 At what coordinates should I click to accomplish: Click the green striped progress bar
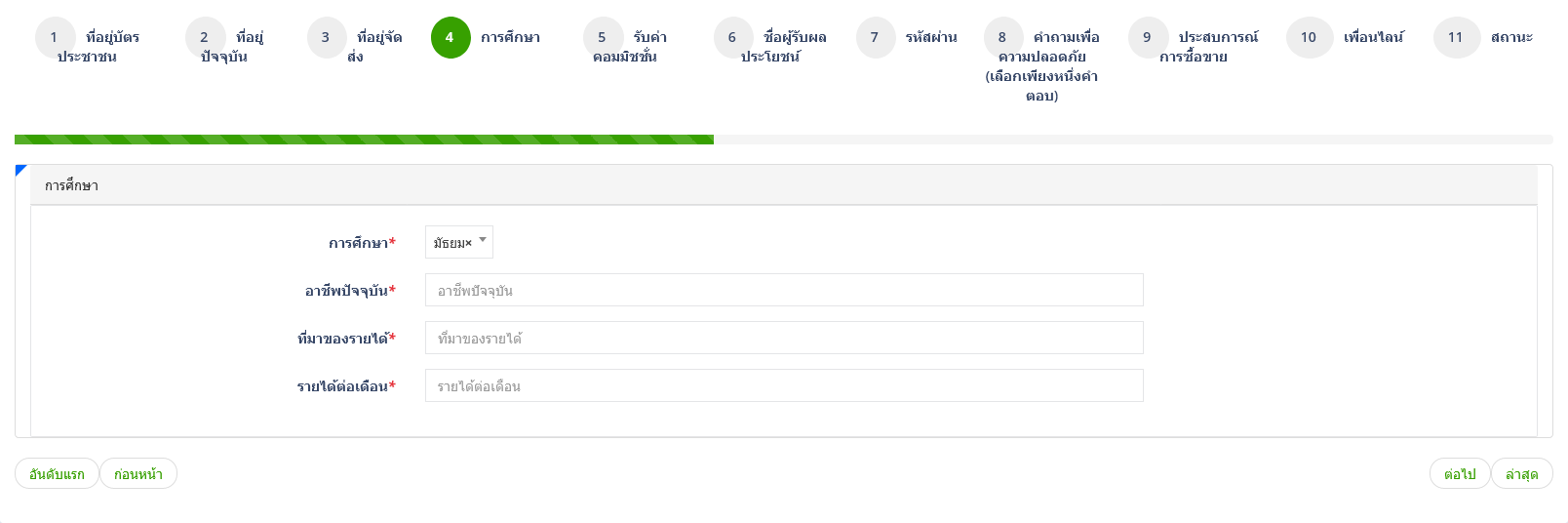tap(364, 140)
